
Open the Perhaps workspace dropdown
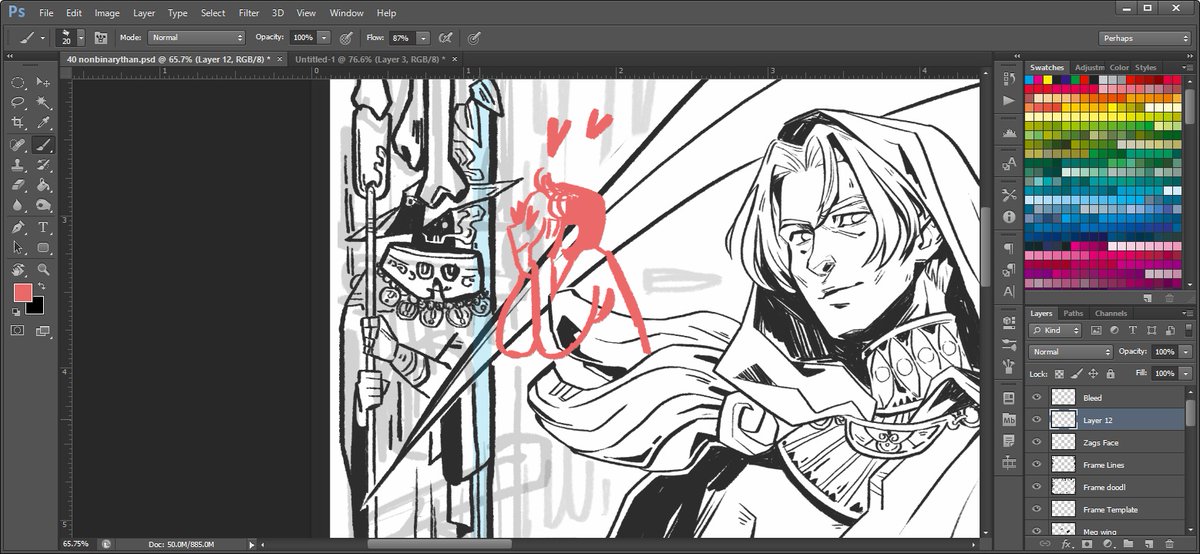click(1146, 38)
